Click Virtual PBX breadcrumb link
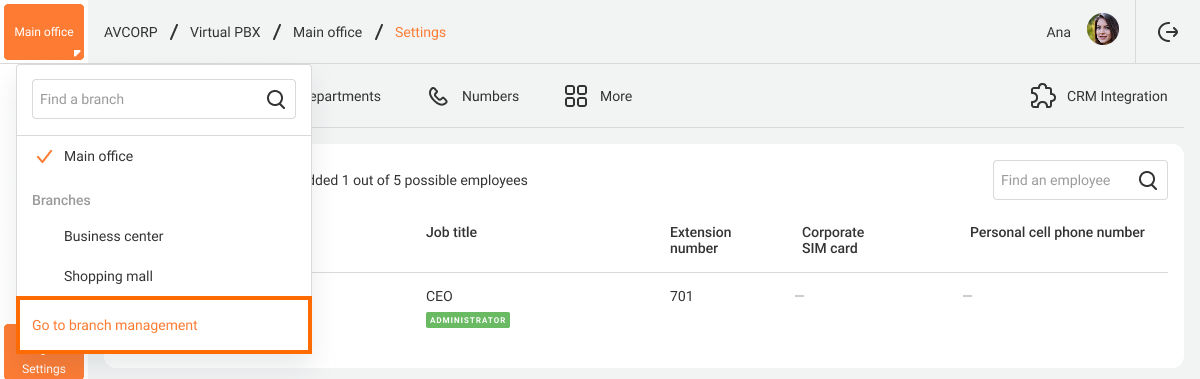Screen dimensions: 1200x379 point(225,32)
